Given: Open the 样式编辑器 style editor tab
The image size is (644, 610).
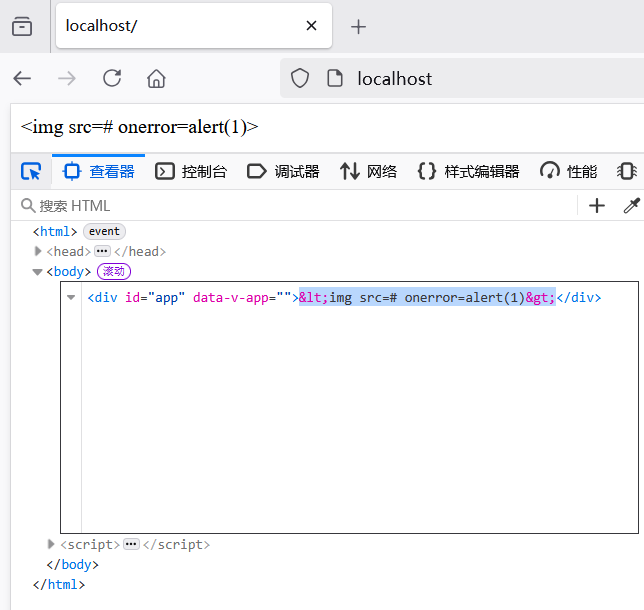Looking at the screenshot, I should point(469,172).
